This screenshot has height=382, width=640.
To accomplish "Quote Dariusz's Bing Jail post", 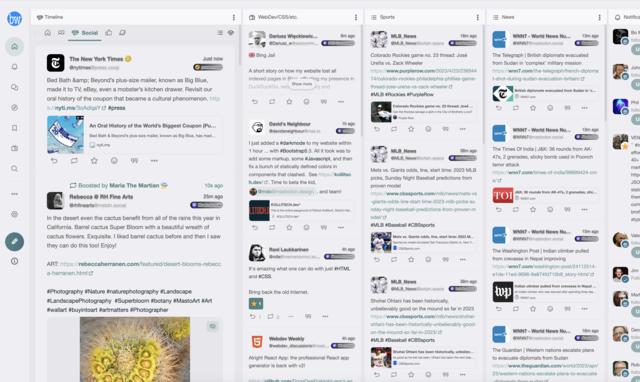I will click(324, 101).
